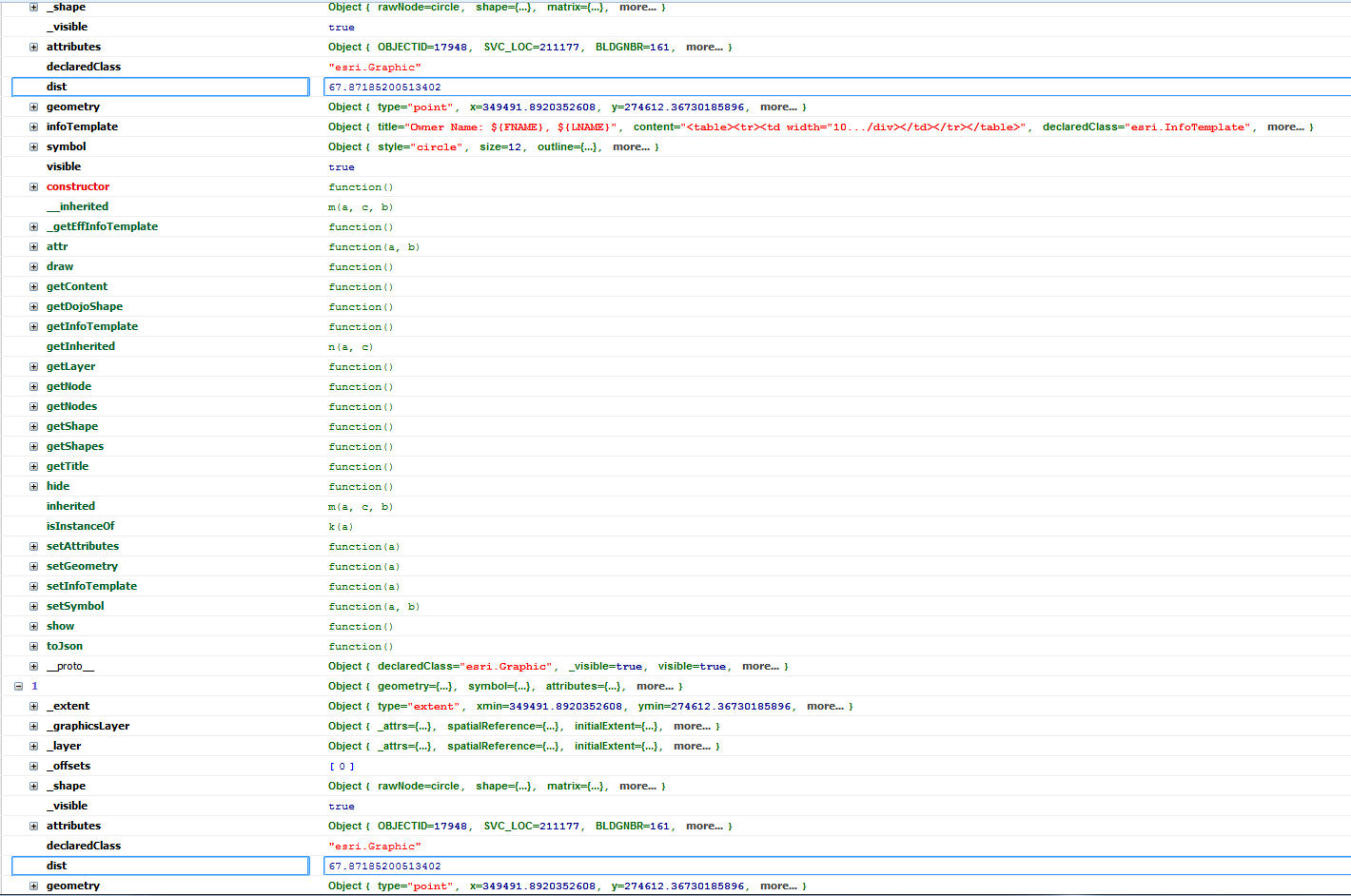Expand the _graphicsLayer property node
Screen dimensions: 1351x896
[x=33, y=726]
